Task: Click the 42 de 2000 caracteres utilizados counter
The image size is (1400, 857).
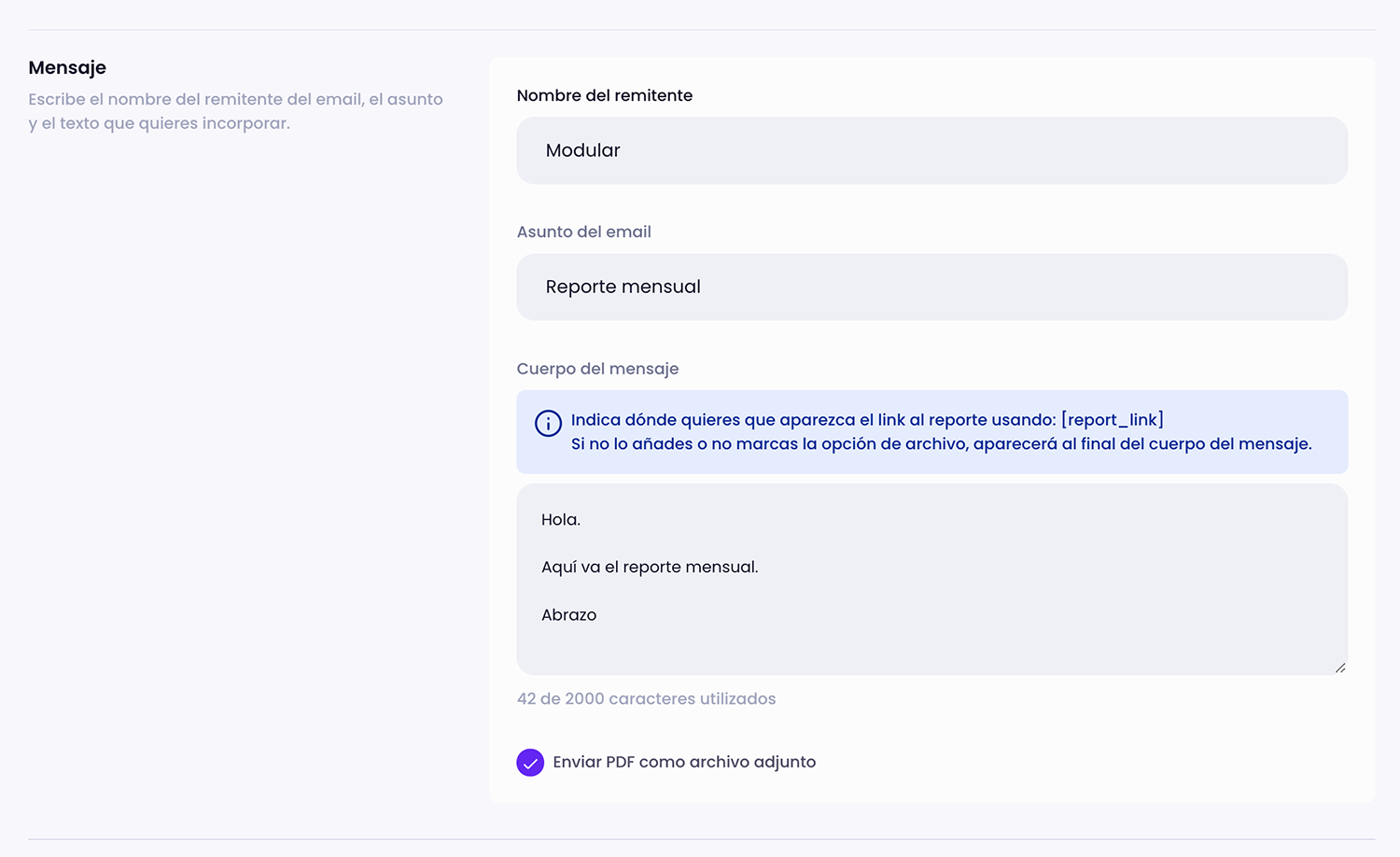Action: (x=646, y=698)
